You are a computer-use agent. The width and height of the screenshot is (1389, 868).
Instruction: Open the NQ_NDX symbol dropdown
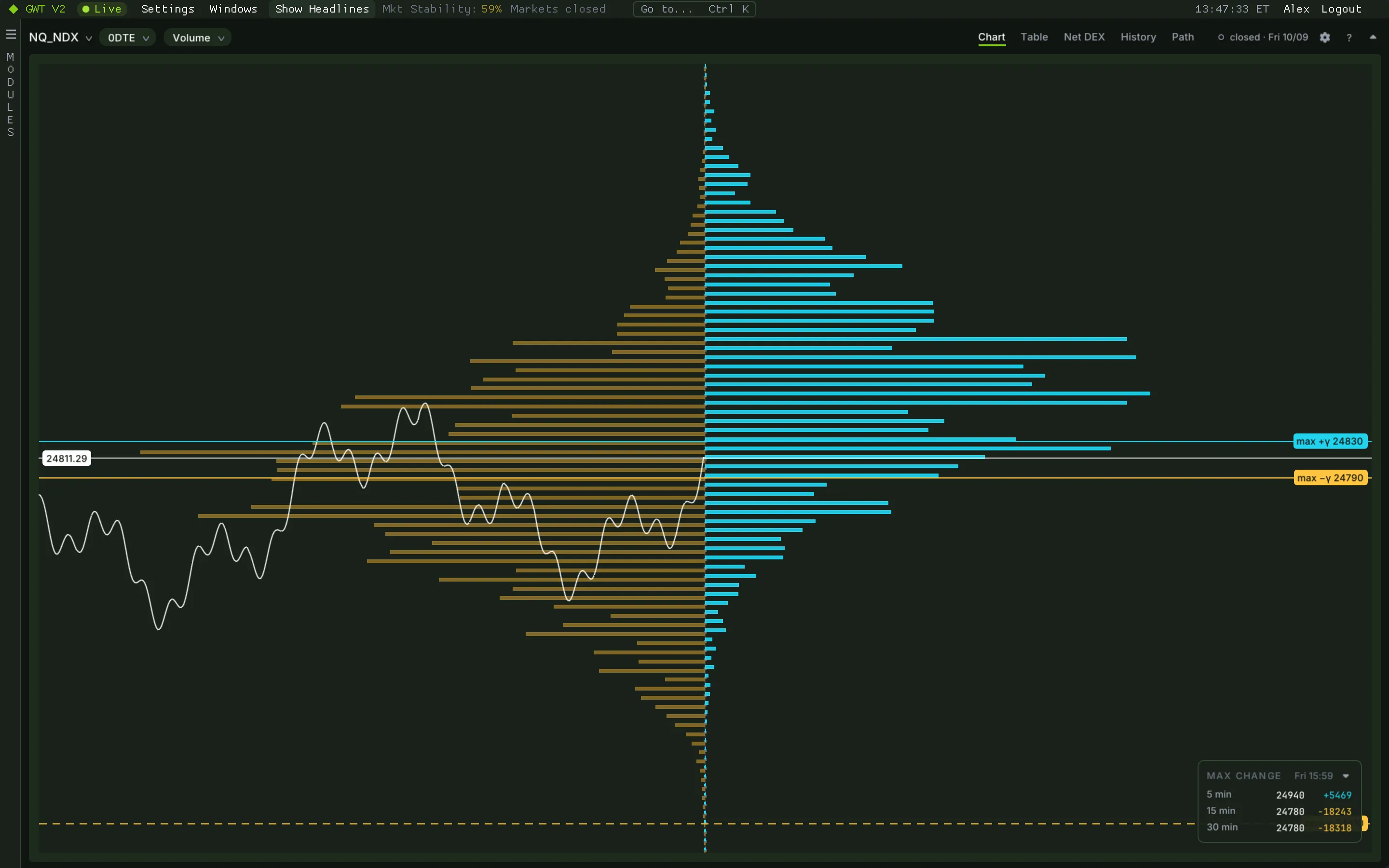pos(60,37)
